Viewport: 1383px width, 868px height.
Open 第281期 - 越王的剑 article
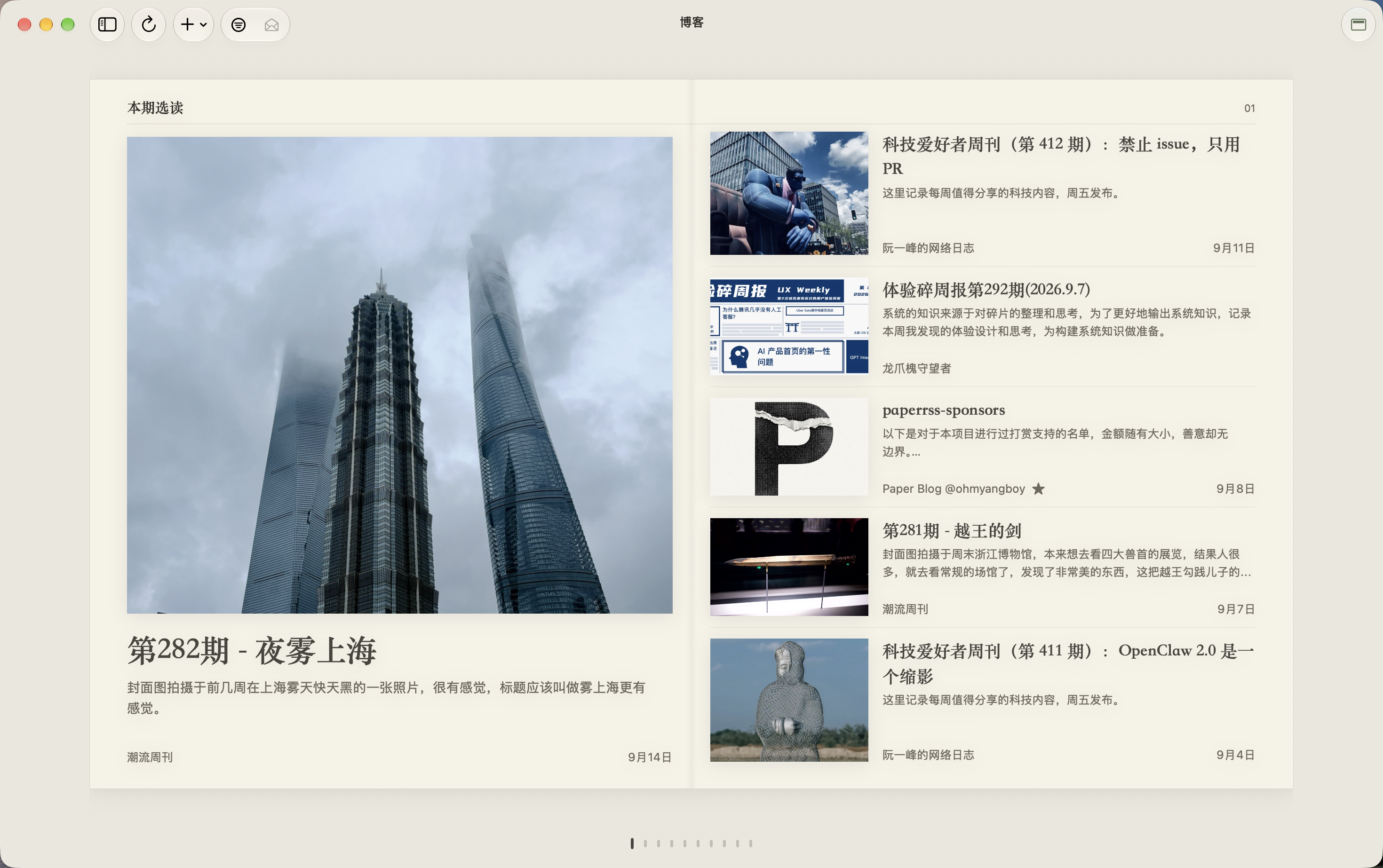pos(952,530)
